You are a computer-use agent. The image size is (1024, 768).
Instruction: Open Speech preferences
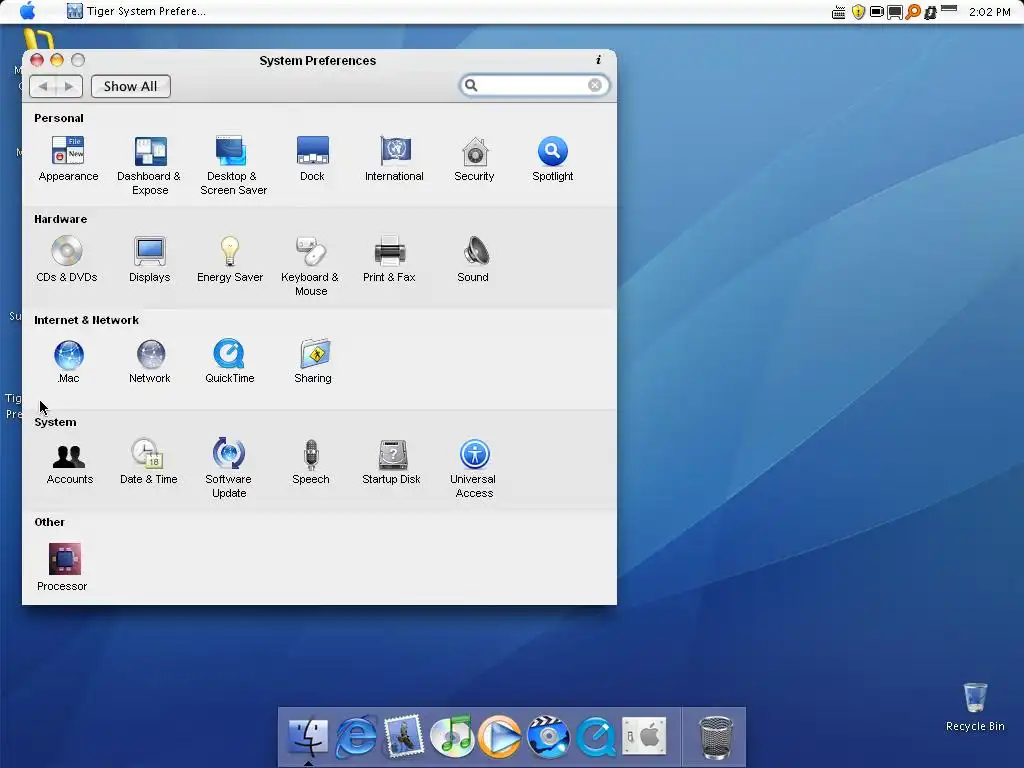click(311, 462)
